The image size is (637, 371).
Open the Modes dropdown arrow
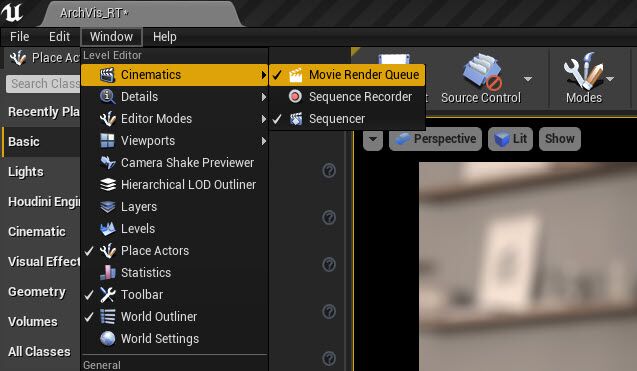pos(610,79)
